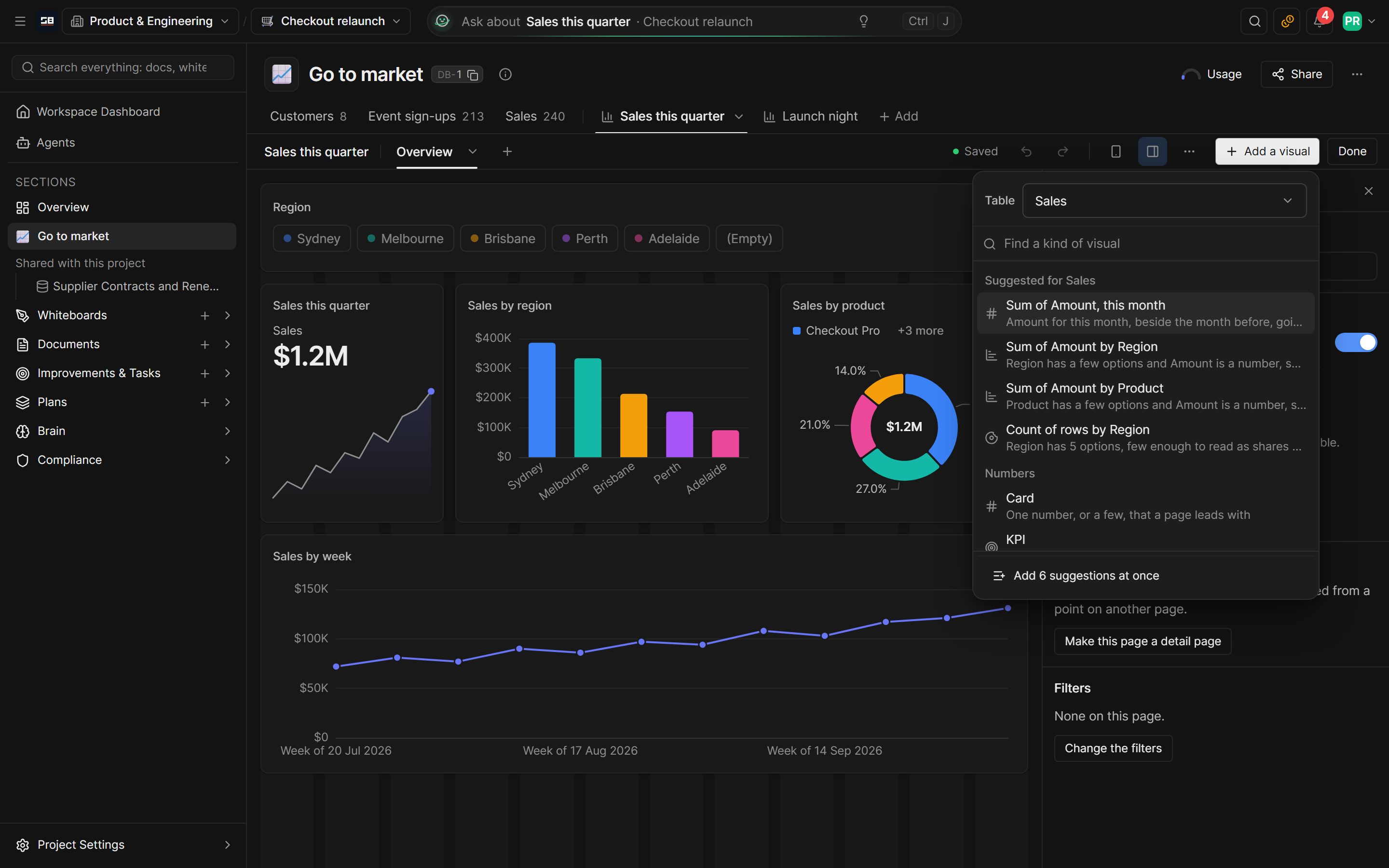The height and width of the screenshot is (868, 1389).
Task: Focus the Find a kind of visual field
Action: (1145, 244)
